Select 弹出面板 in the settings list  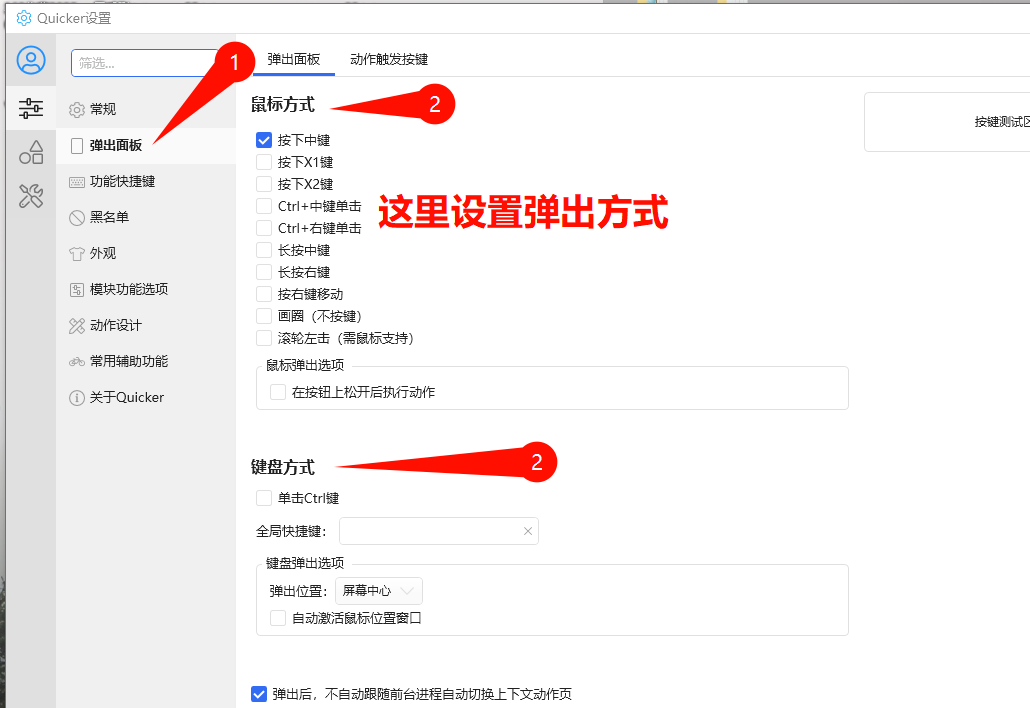tap(146, 146)
